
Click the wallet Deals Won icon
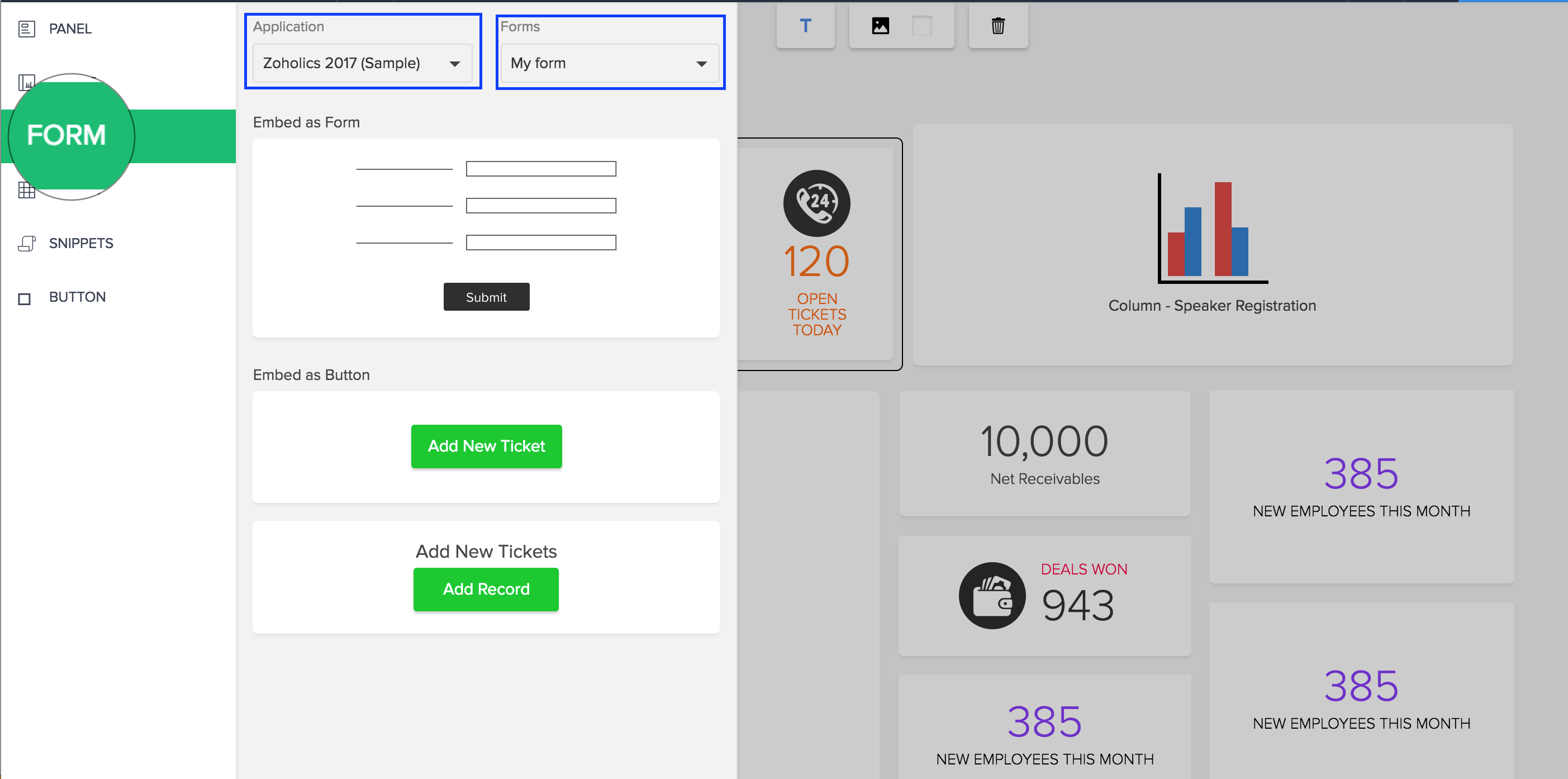pyautogui.click(x=991, y=595)
